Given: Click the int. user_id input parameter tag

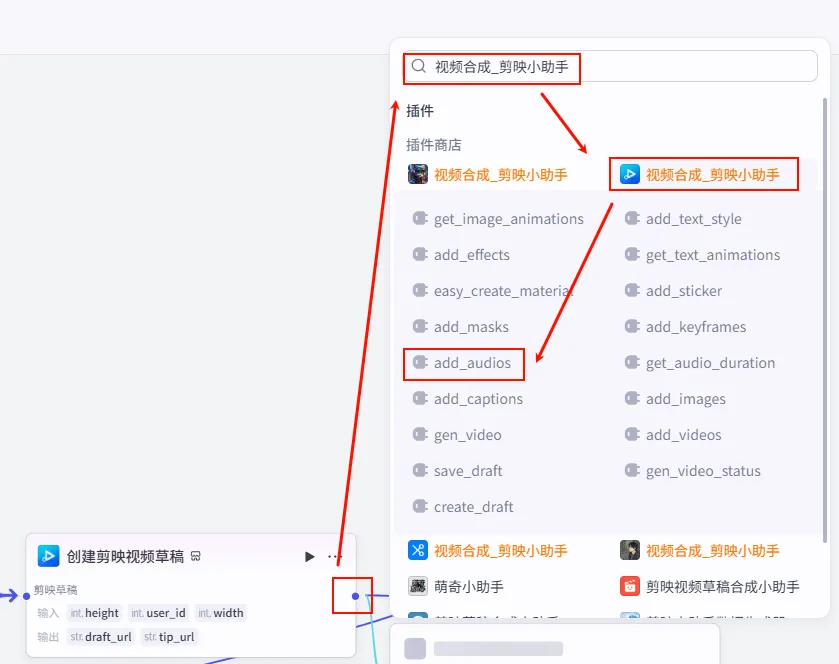Looking at the screenshot, I should pyautogui.click(x=158, y=613).
